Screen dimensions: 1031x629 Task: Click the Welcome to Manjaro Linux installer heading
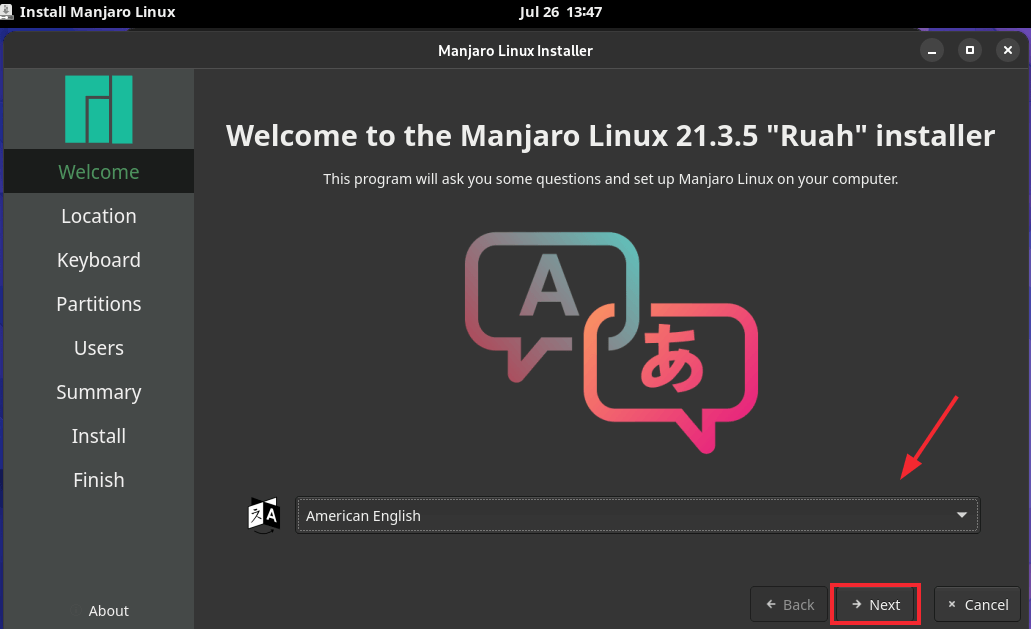click(x=610, y=135)
